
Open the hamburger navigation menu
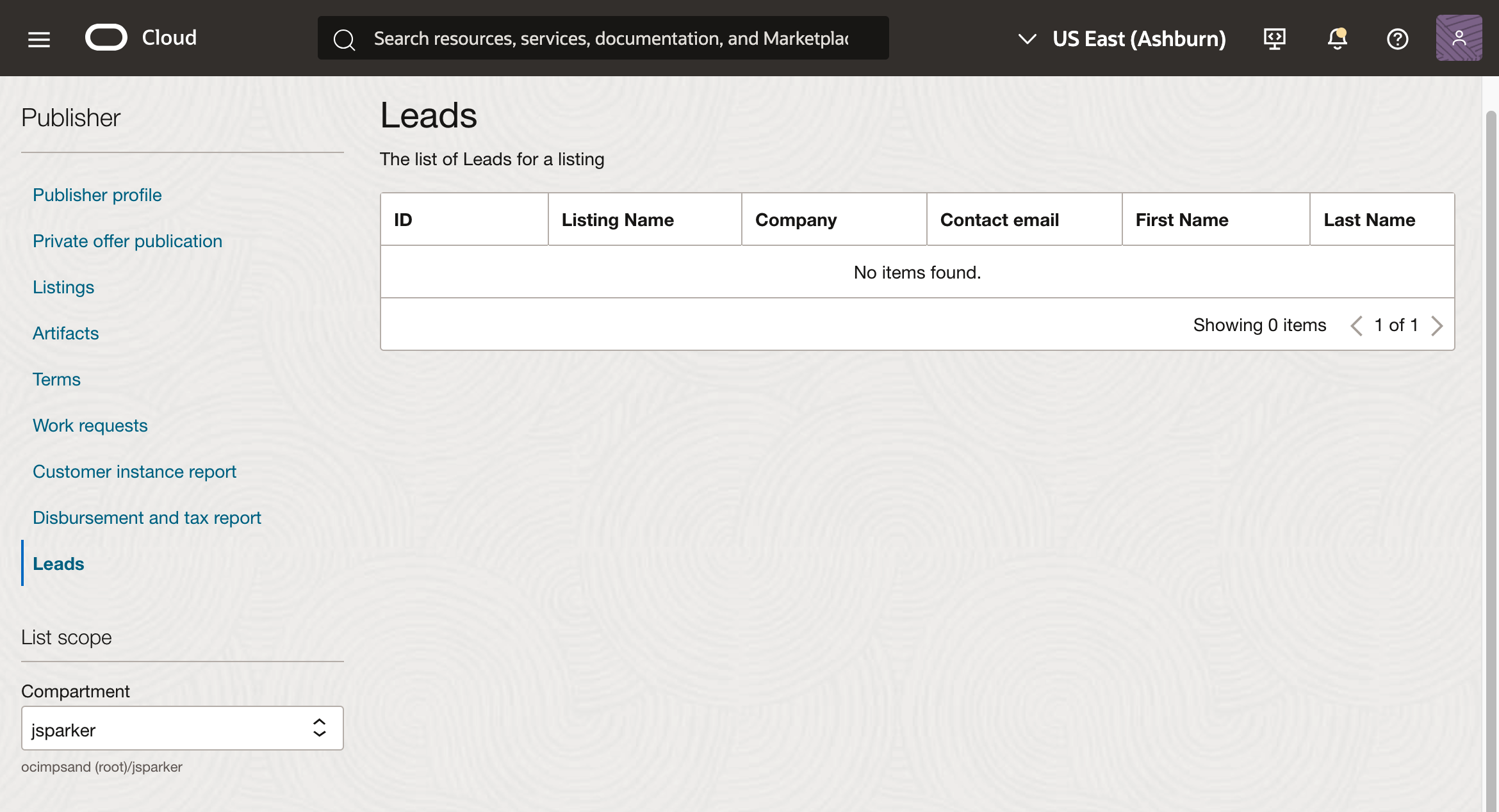(x=38, y=38)
